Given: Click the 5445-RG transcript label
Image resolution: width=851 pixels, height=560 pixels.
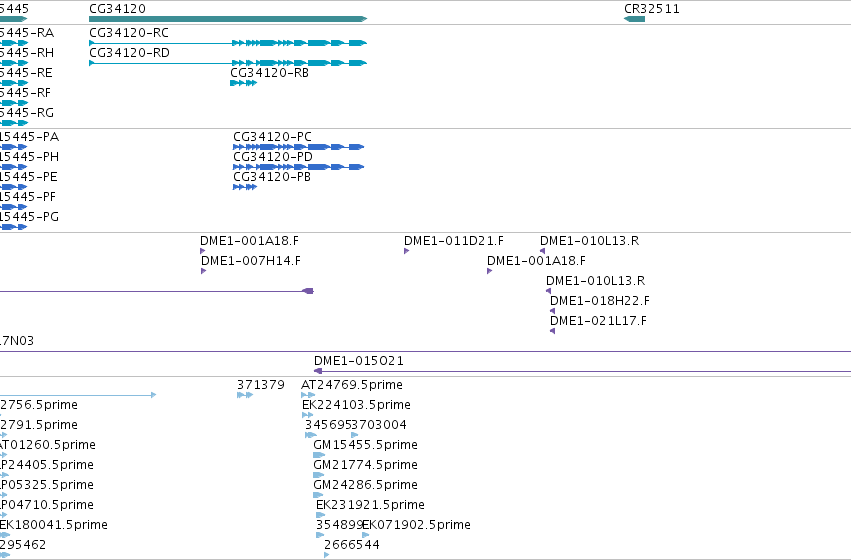Looking at the screenshot, I should pos(27,113).
